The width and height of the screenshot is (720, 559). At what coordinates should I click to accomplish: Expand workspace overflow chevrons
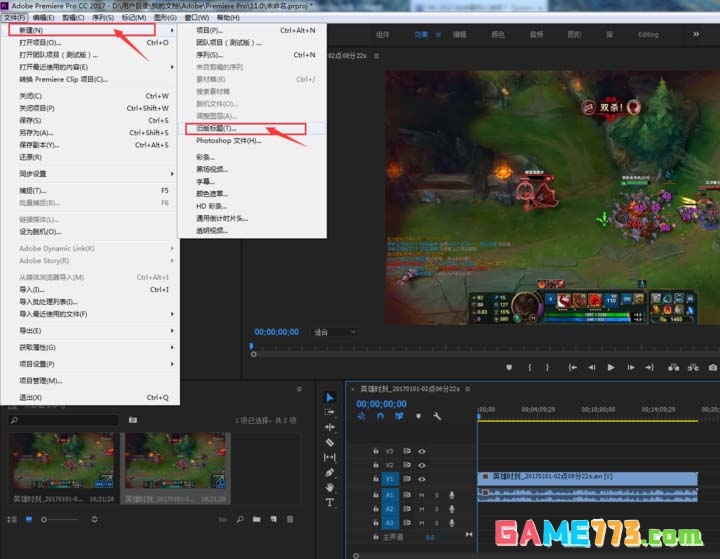[x=696, y=34]
